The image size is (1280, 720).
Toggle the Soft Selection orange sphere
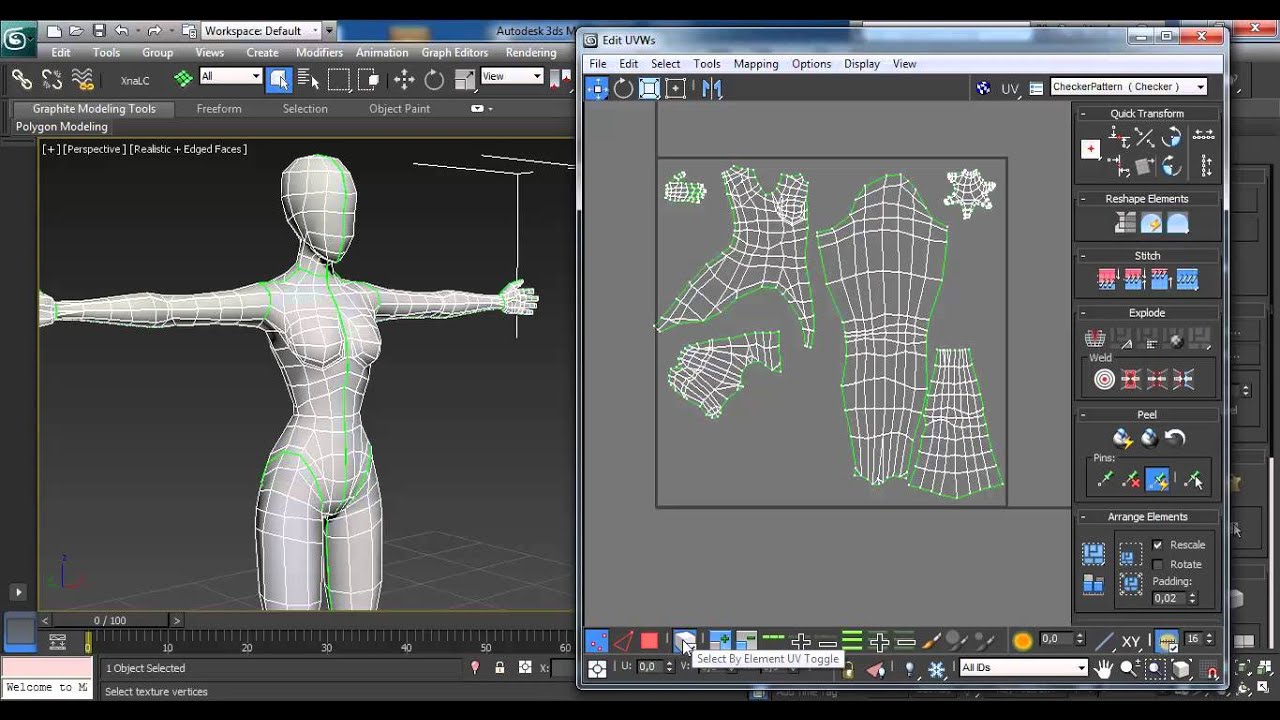pyautogui.click(x=1022, y=641)
